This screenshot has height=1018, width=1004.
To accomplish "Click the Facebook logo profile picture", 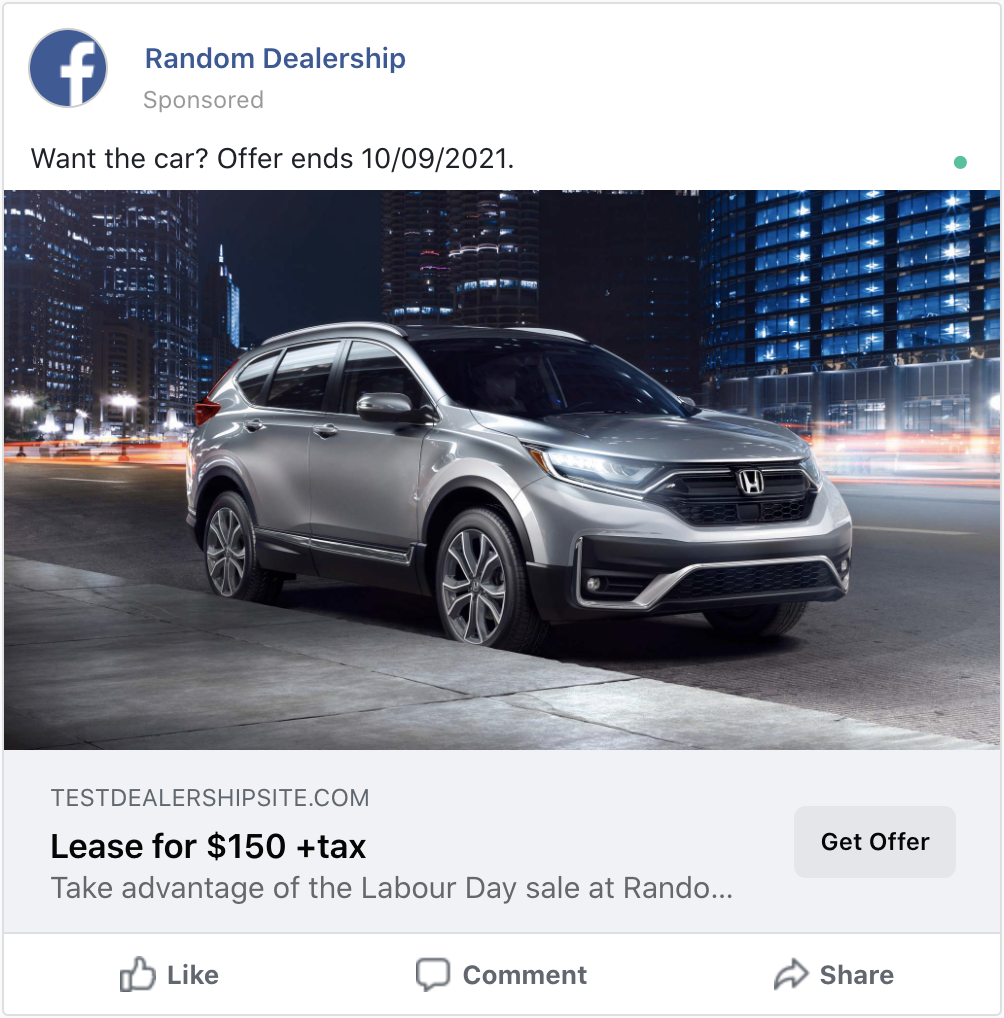I will pos(68,68).
